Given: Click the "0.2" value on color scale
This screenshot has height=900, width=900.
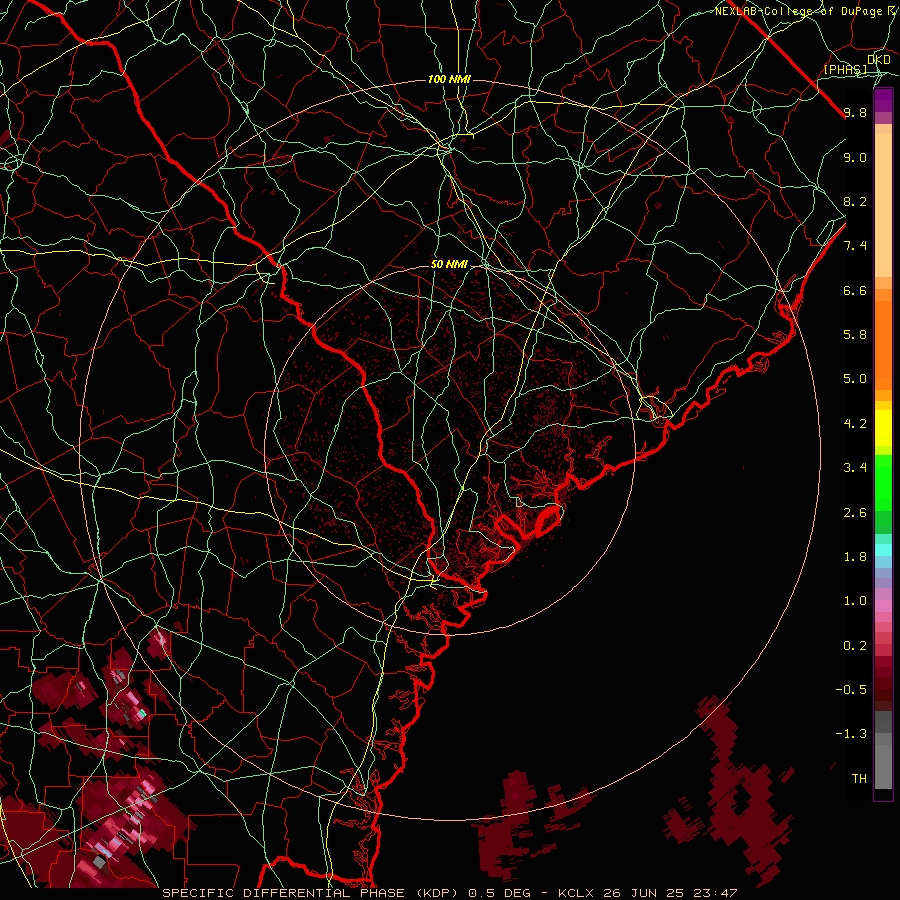Looking at the screenshot, I should (x=855, y=646).
